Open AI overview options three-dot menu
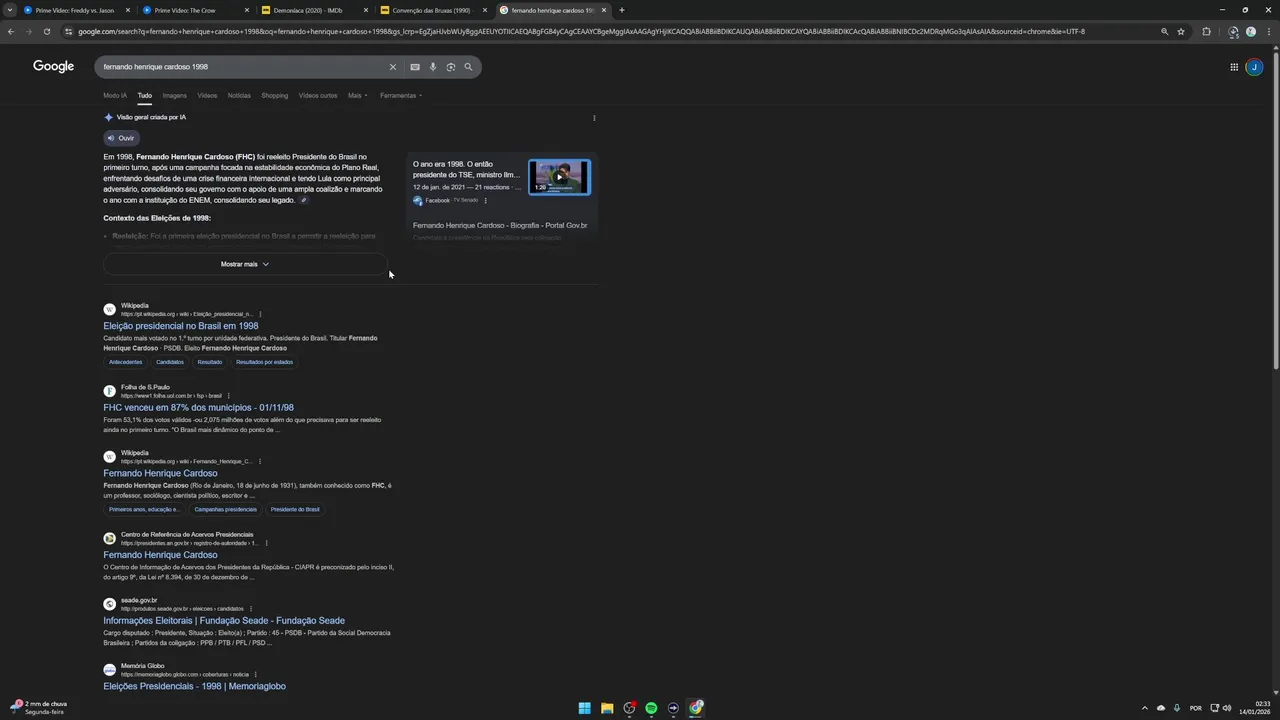The image size is (1280, 720). 594,118
